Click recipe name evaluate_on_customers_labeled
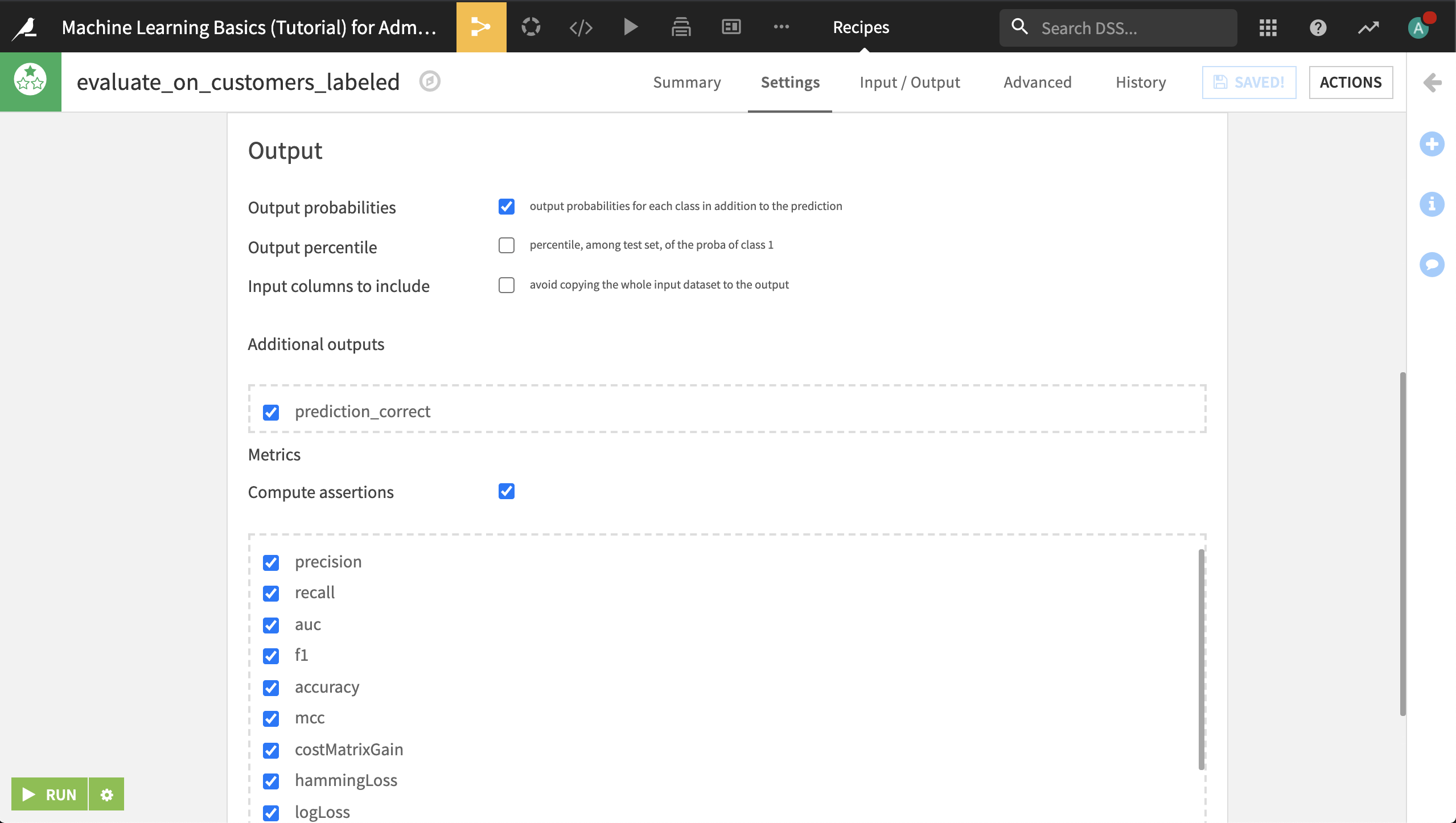This screenshot has width=1456, height=823. [x=238, y=81]
